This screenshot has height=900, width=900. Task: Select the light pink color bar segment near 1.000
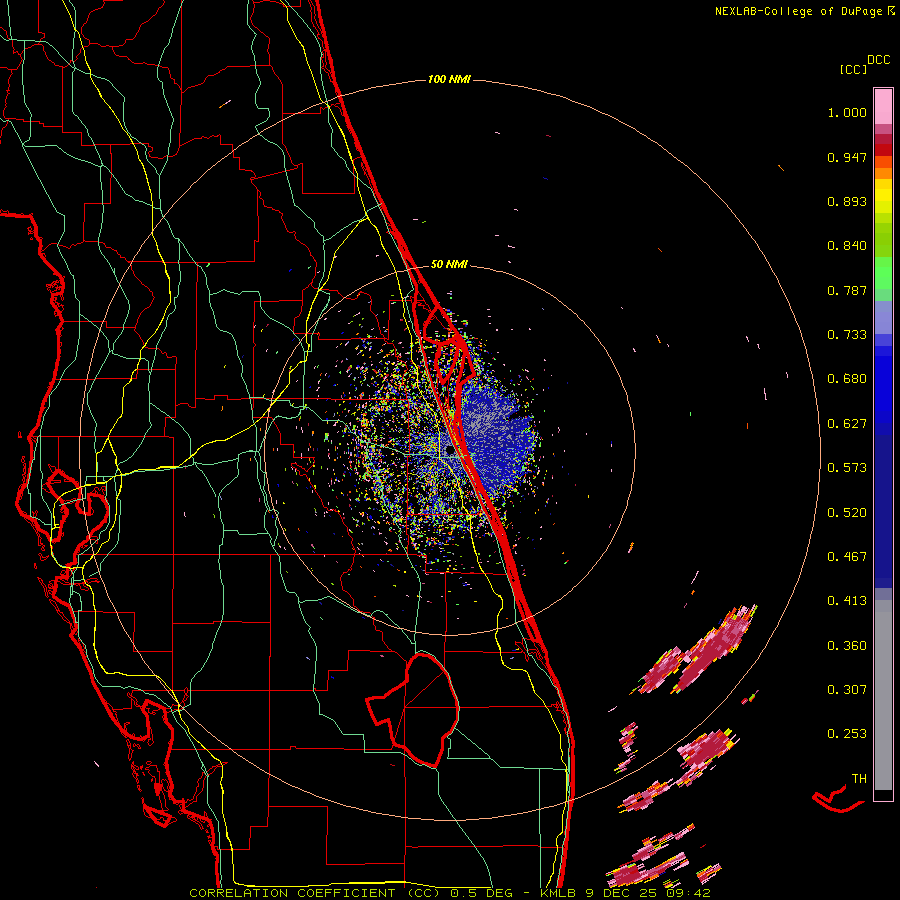point(883,107)
